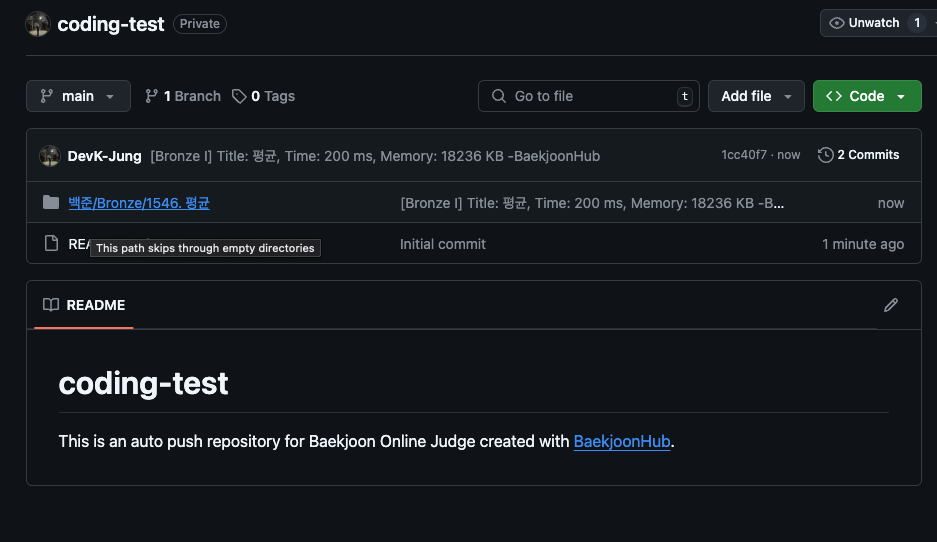The height and width of the screenshot is (542, 937).
Task: Click the pencil icon to edit README
Action: tap(890, 305)
